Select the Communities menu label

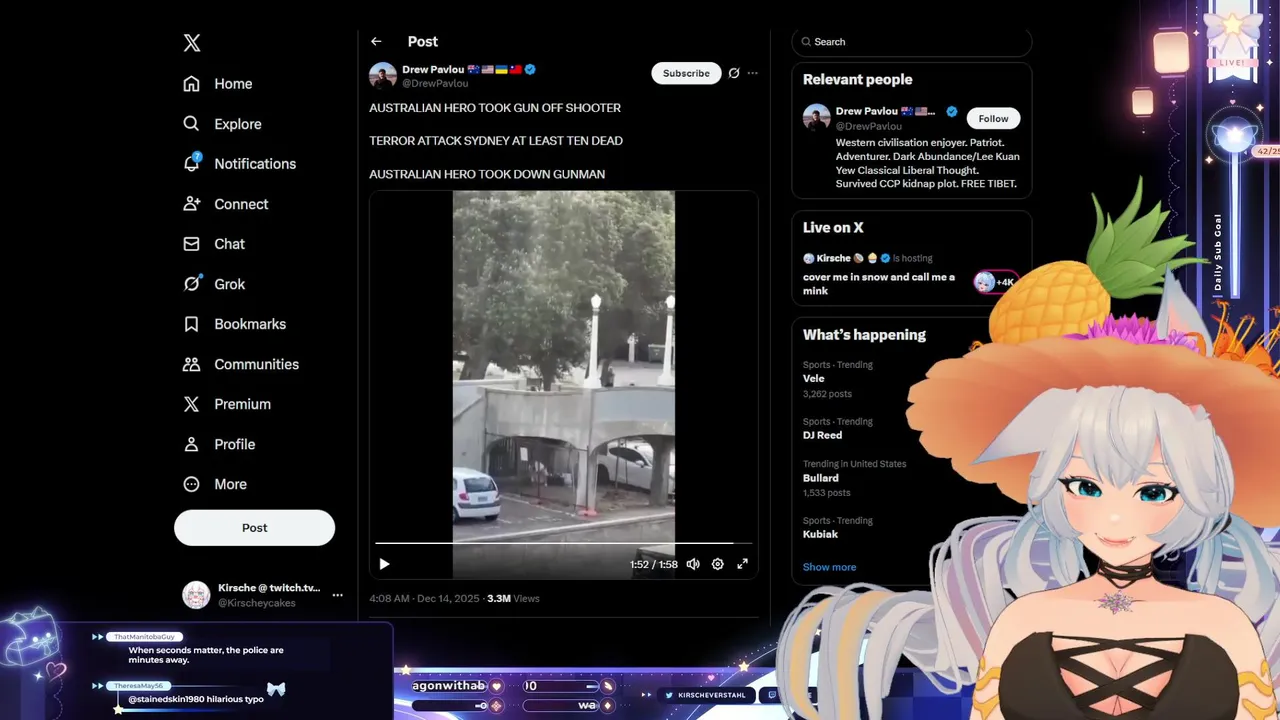(256, 364)
